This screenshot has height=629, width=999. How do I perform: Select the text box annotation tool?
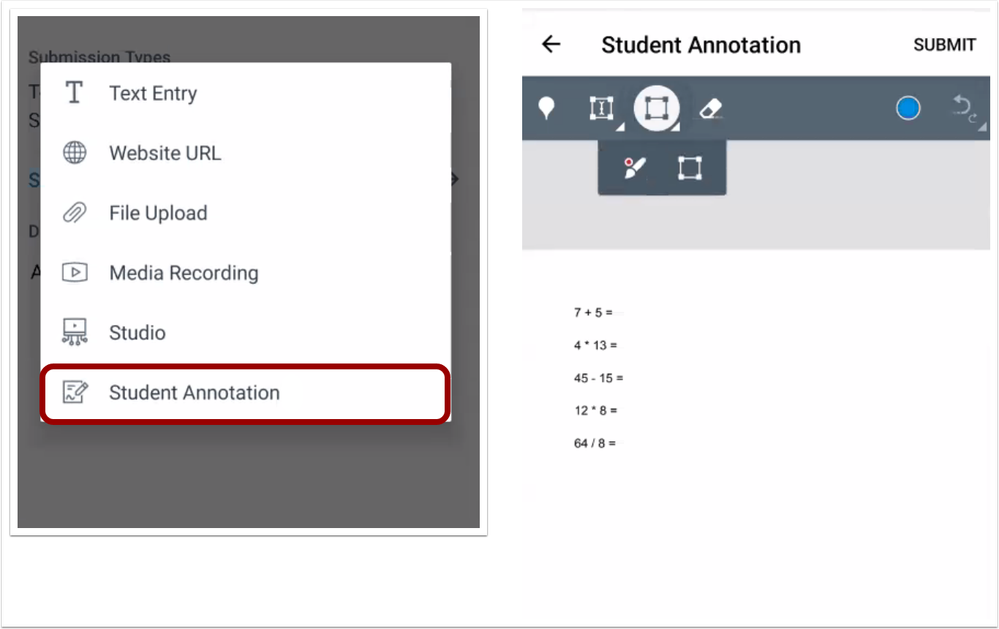click(601, 108)
